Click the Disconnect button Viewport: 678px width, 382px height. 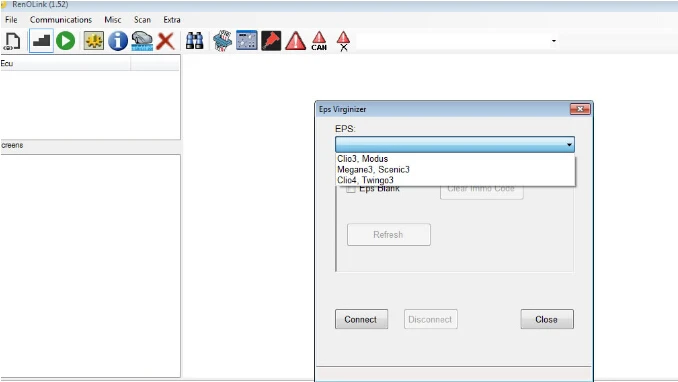point(430,319)
